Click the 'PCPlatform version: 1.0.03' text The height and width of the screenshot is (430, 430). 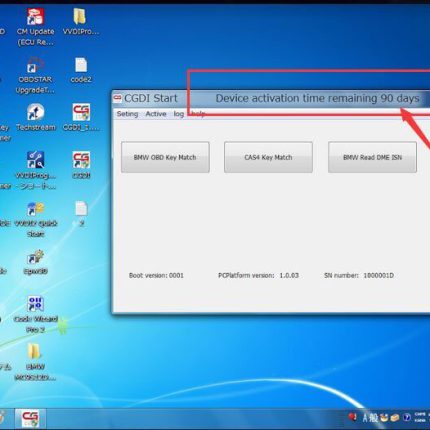[x=258, y=275]
